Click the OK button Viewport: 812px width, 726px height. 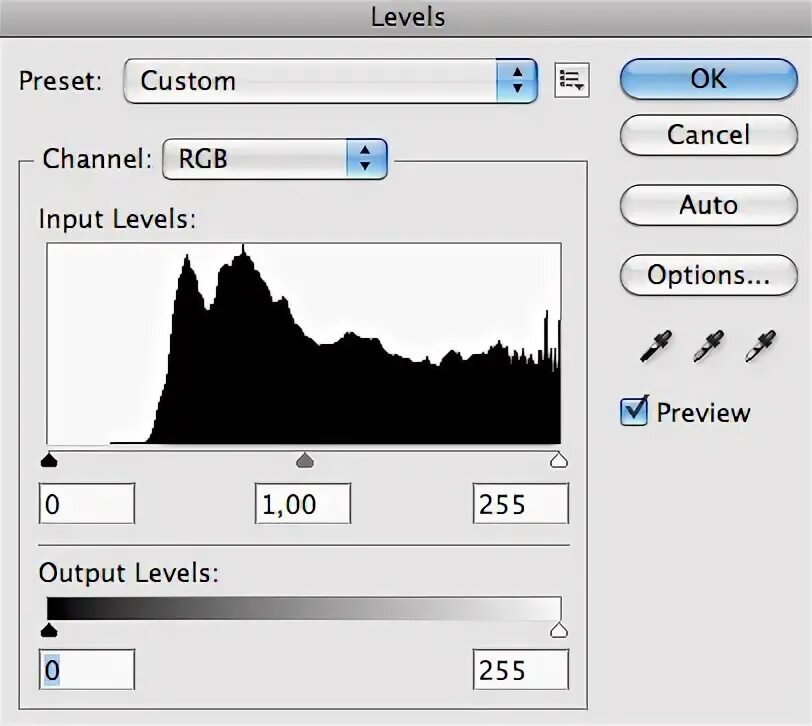click(x=708, y=79)
